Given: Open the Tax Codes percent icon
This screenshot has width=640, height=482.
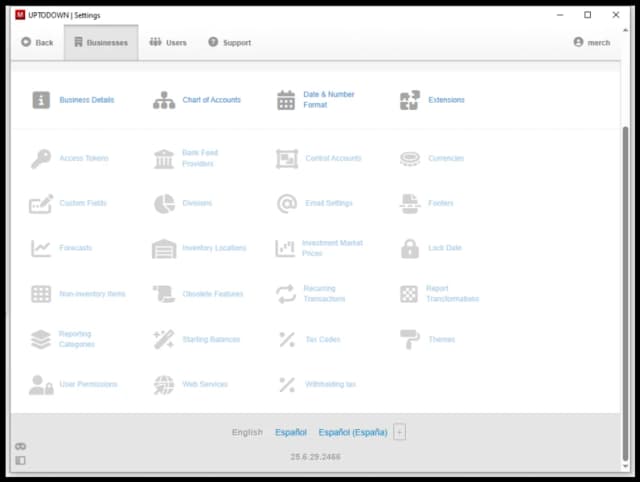Looking at the screenshot, I should [287, 339].
